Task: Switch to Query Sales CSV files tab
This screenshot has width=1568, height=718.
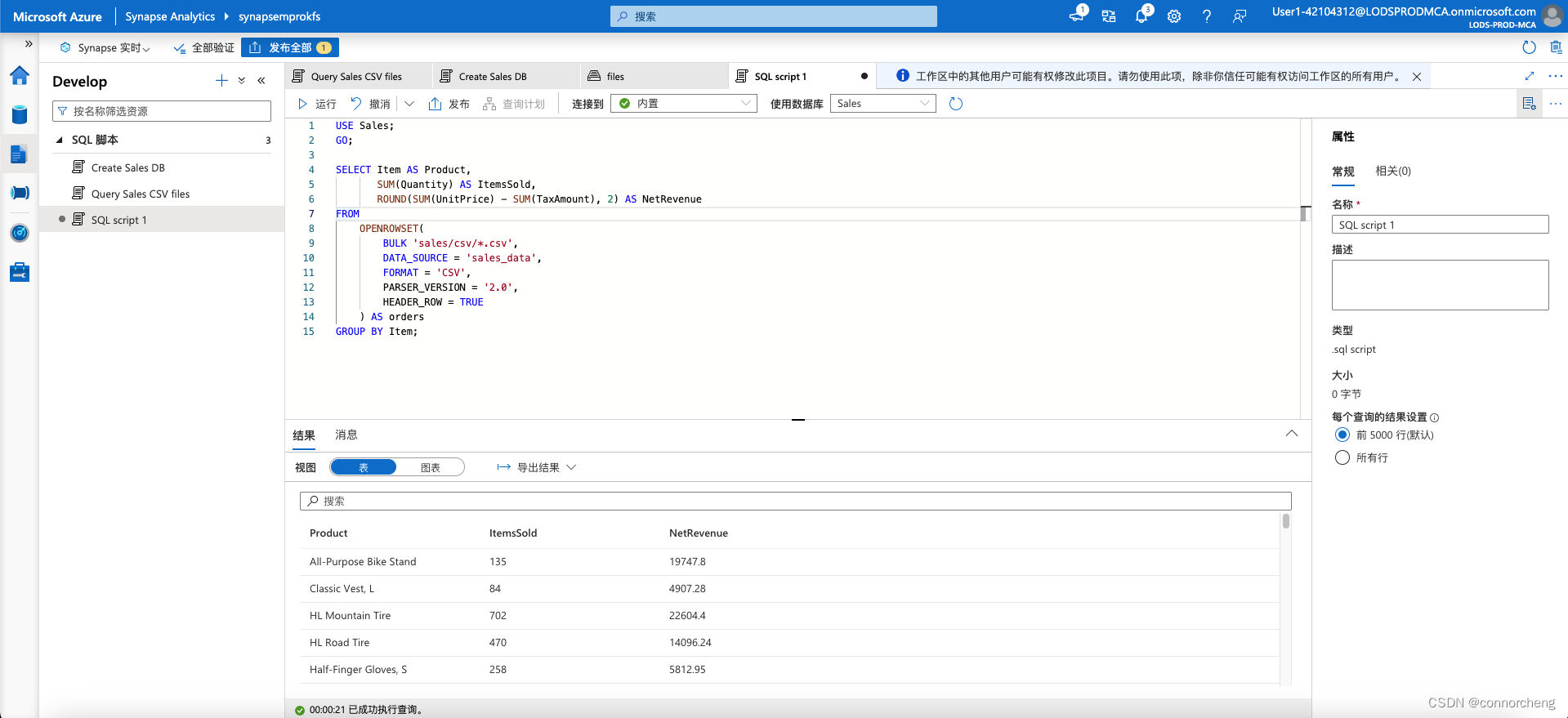Action: 357,76
